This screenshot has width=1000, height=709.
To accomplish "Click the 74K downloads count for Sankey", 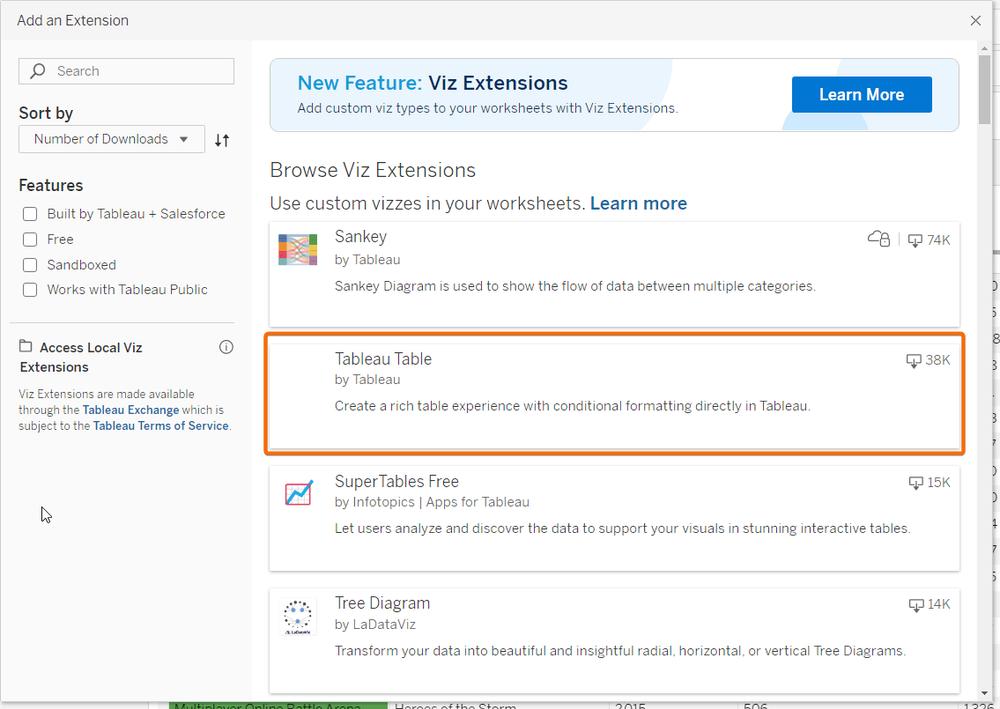I will 938,240.
